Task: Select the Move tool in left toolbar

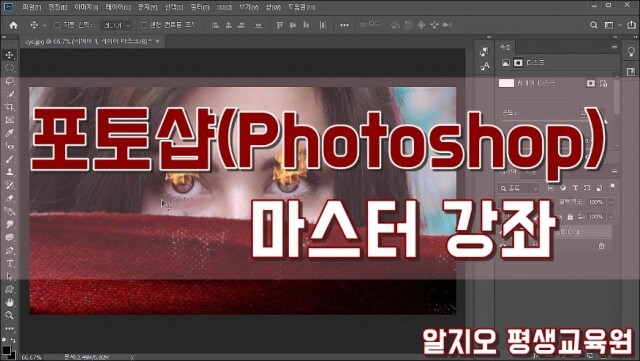Action: click(9, 55)
